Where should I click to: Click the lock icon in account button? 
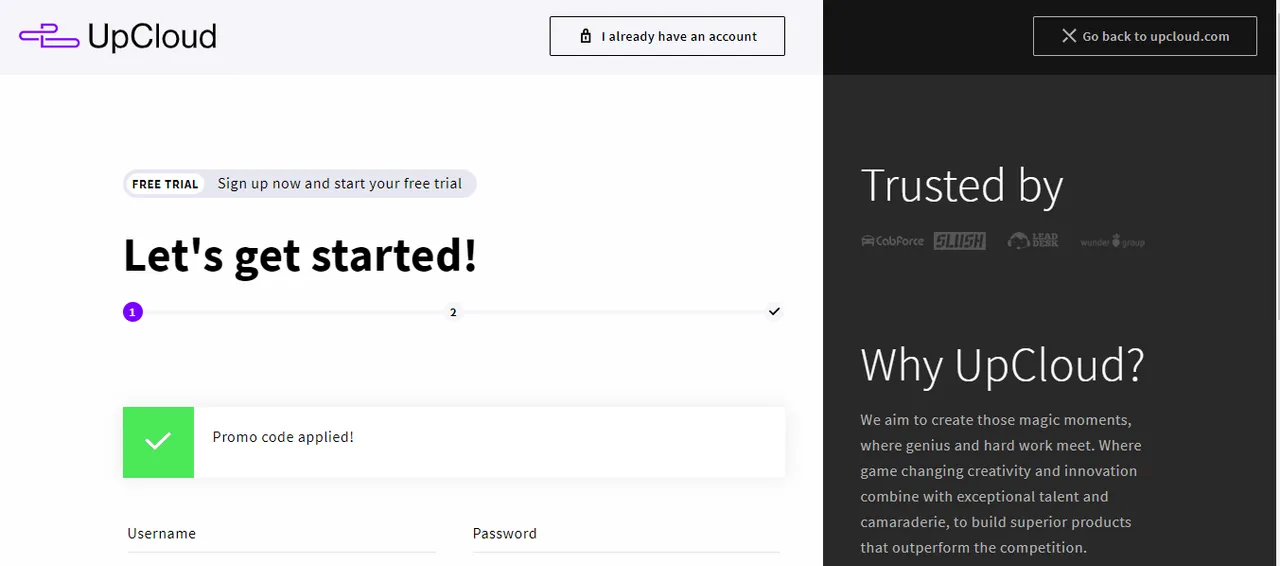(586, 36)
